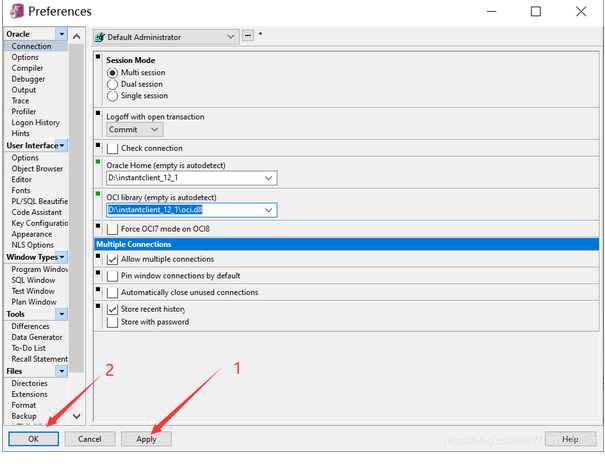The height and width of the screenshot is (464, 605).
Task: Open Compiler preferences
Action: pyautogui.click(x=27, y=68)
